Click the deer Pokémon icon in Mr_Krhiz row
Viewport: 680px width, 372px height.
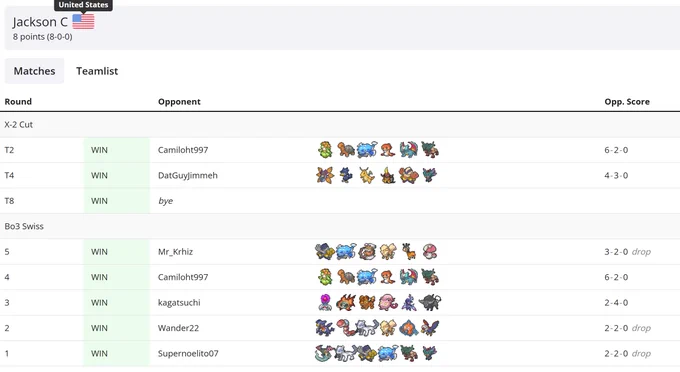[x=409, y=251]
